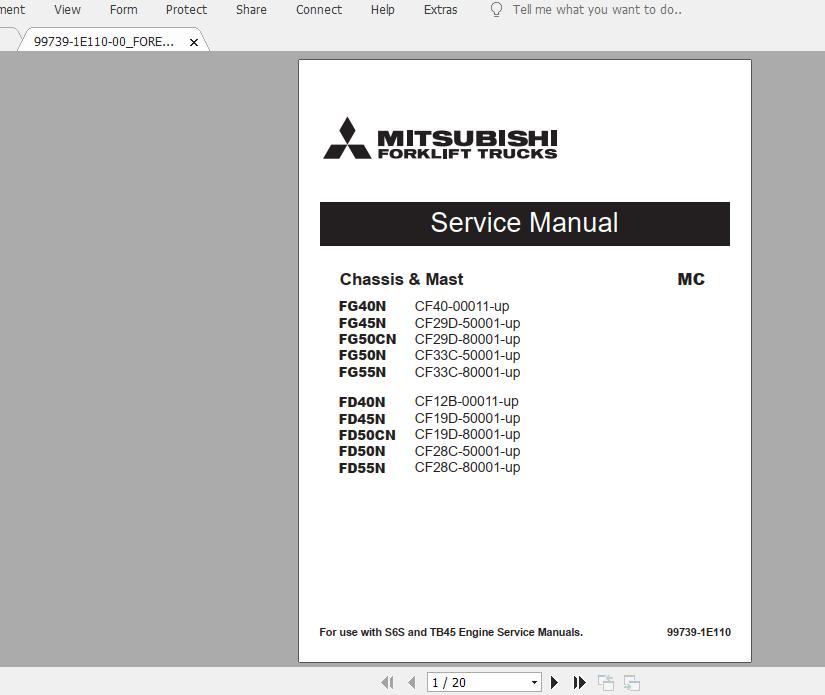Open the Form menu
Viewport: 825px width, 695px height.
click(x=123, y=10)
